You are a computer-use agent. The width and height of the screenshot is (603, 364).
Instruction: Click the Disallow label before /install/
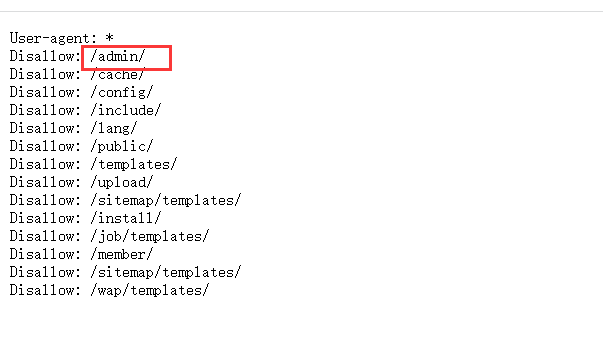pos(45,218)
